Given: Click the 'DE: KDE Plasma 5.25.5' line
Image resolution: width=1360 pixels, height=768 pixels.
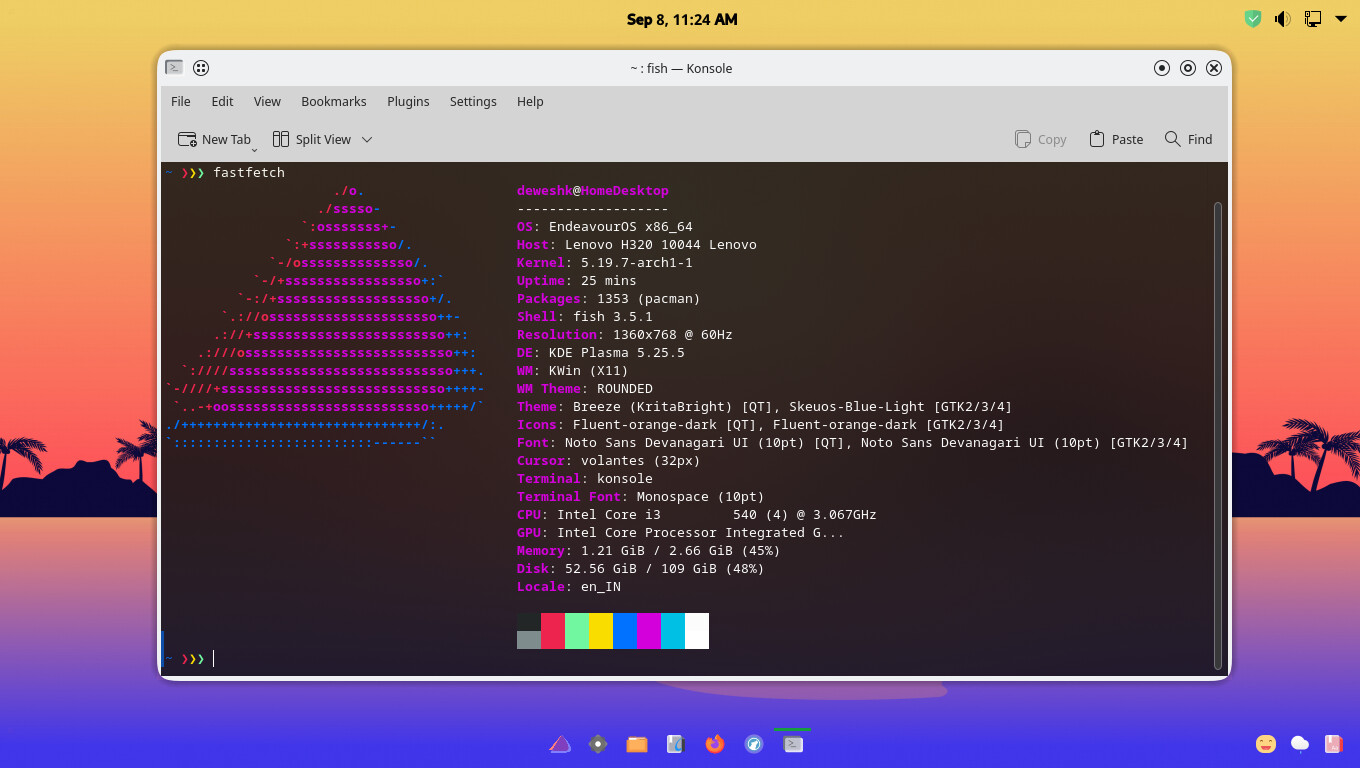Looking at the screenshot, I should [601, 353].
